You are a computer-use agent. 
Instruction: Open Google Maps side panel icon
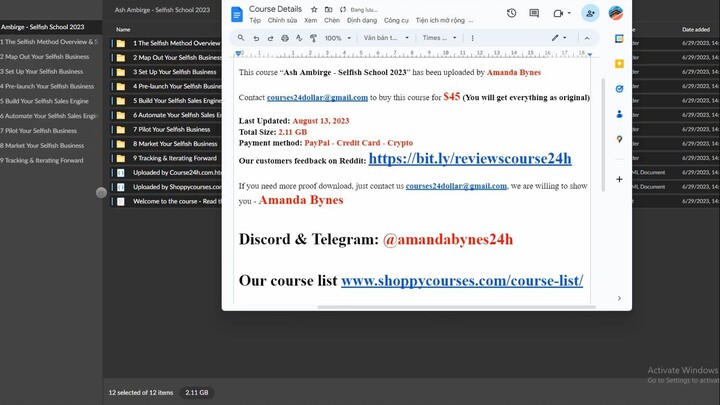tap(619, 139)
